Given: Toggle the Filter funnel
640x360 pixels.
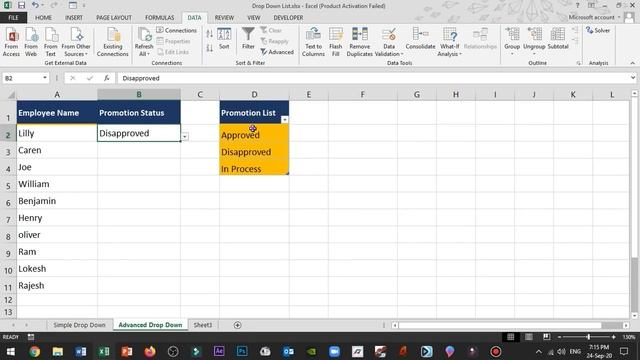Looking at the screenshot, I should click(248, 39).
